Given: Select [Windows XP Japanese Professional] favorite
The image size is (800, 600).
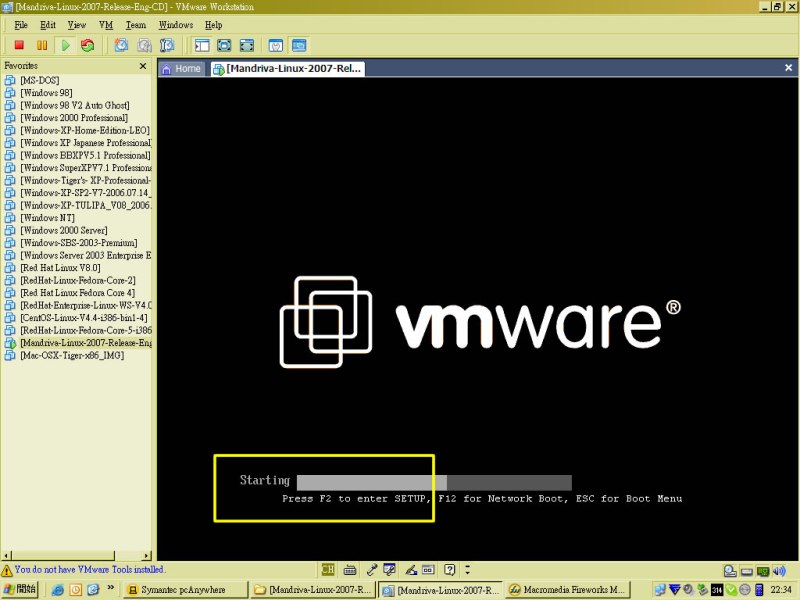Looking at the screenshot, I should pyautogui.click(x=78, y=143).
